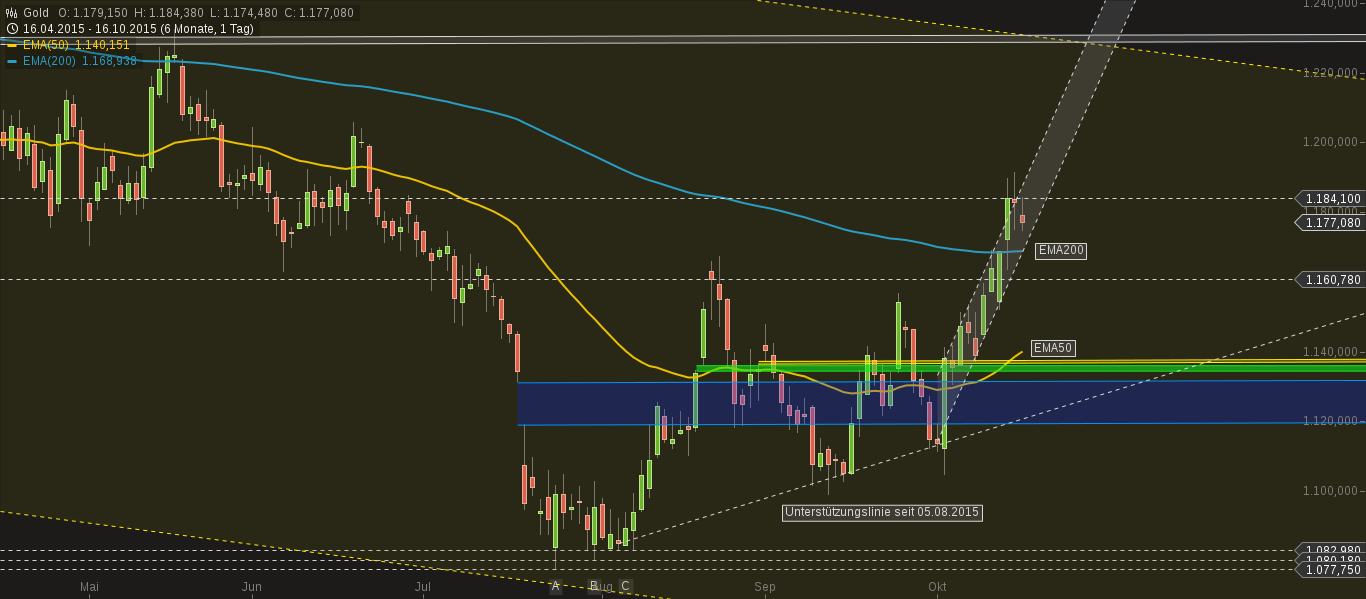Image resolution: width=1366 pixels, height=599 pixels.
Task: Click the EMA200 label on the chart
Action: coord(1062,251)
